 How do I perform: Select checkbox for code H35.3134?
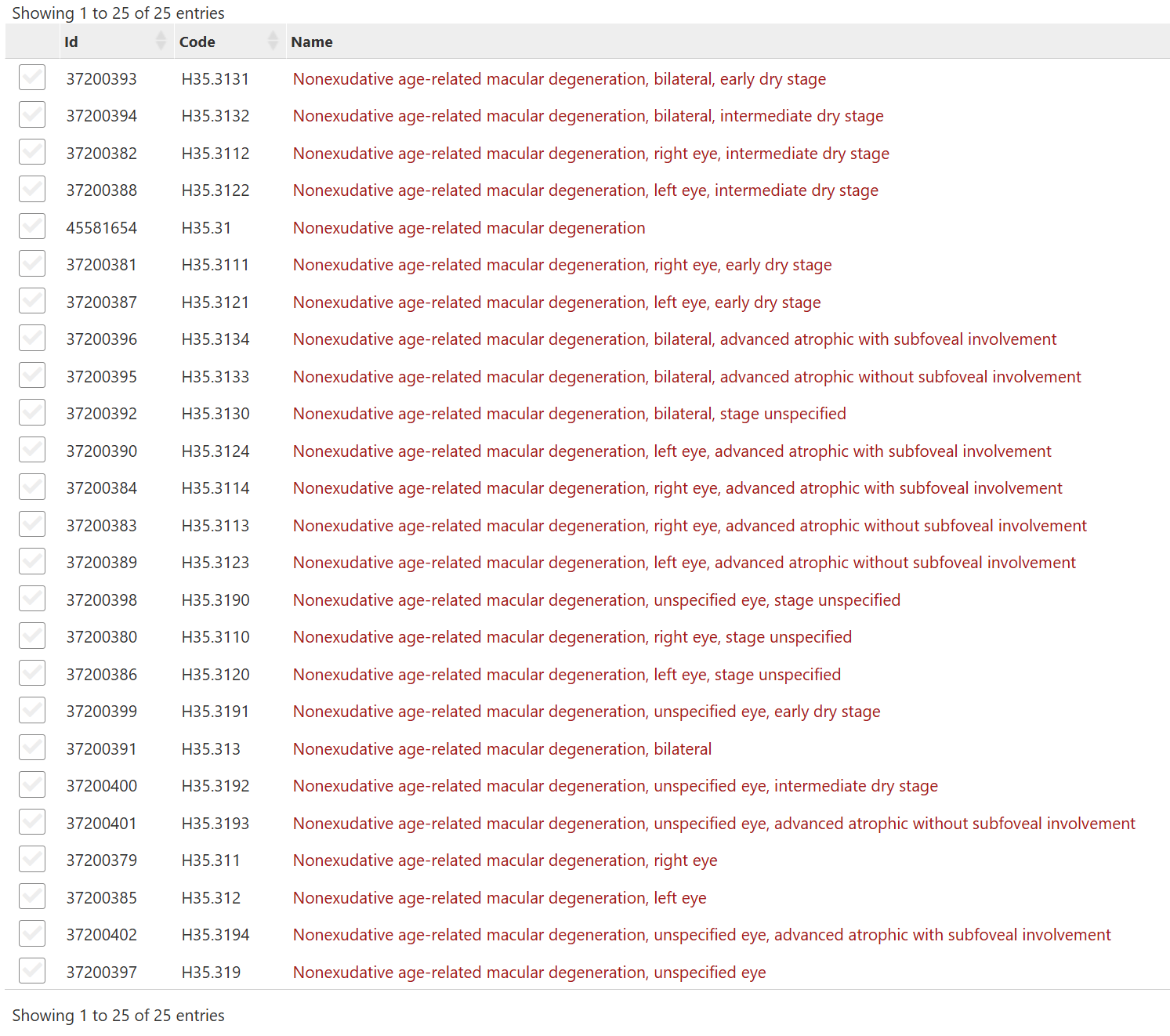click(32, 339)
